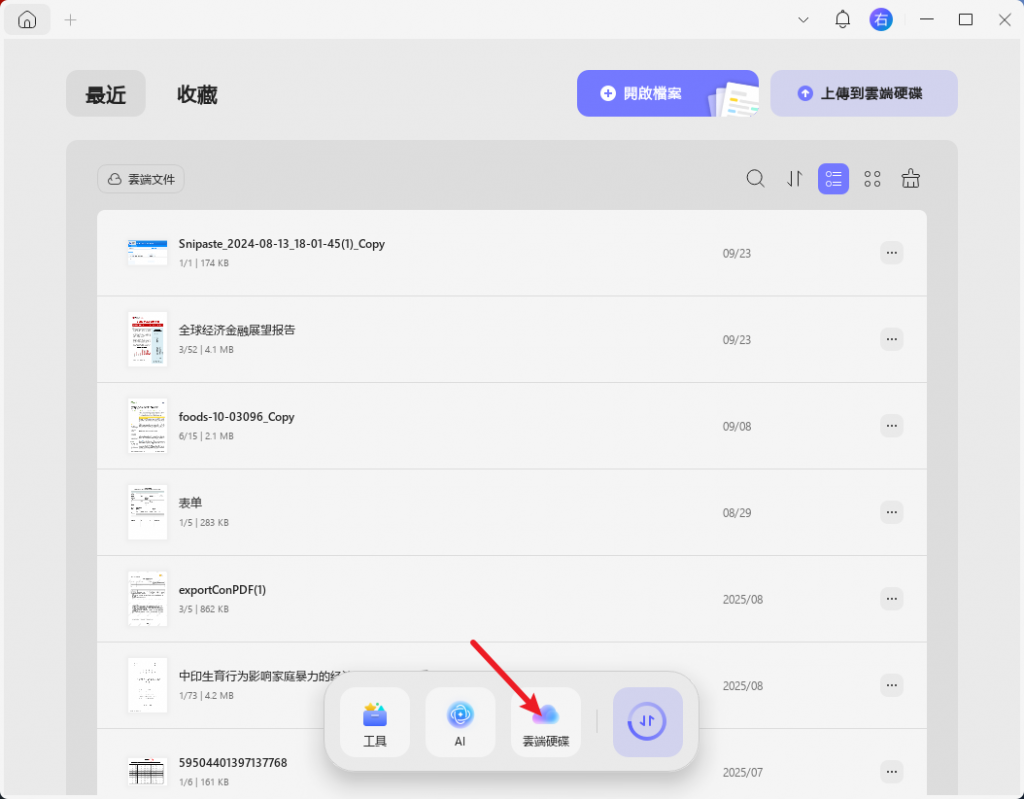Viewport: 1024px width, 799px height.
Task: Click the 3/52 | 4.1 MB info text
Action: point(206,350)
